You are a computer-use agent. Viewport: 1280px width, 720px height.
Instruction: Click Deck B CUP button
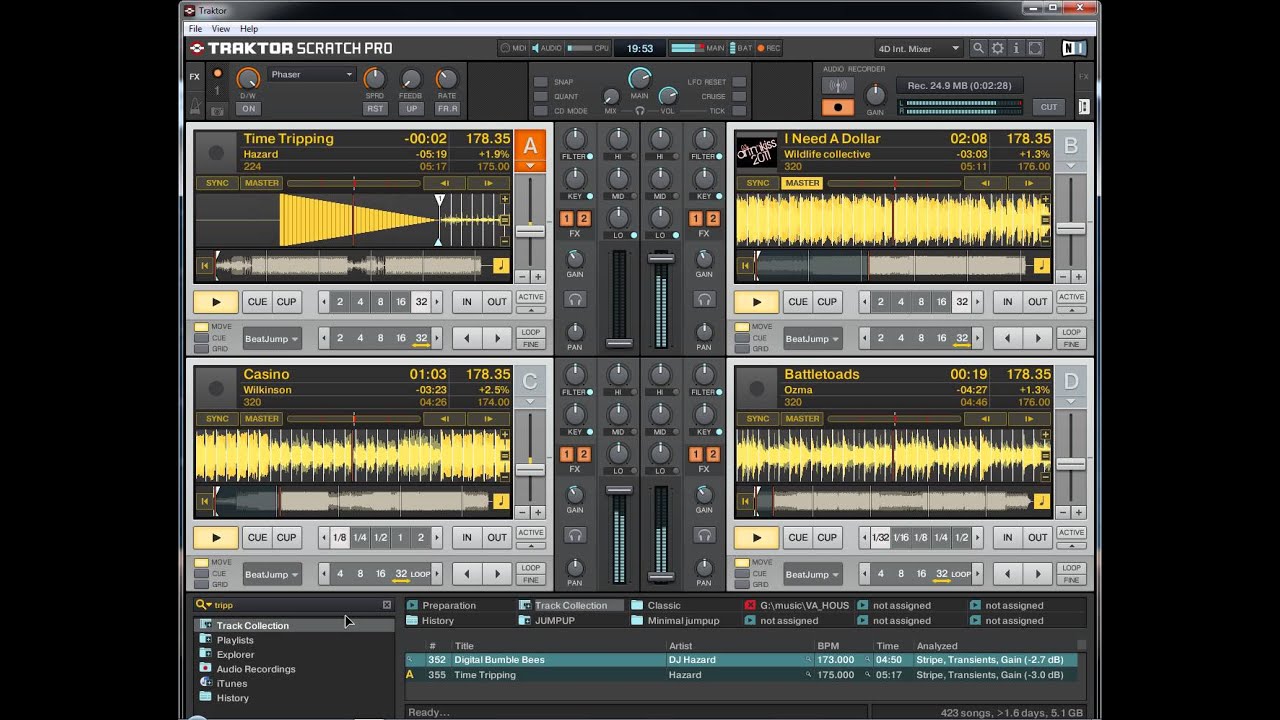click(827, 302)
